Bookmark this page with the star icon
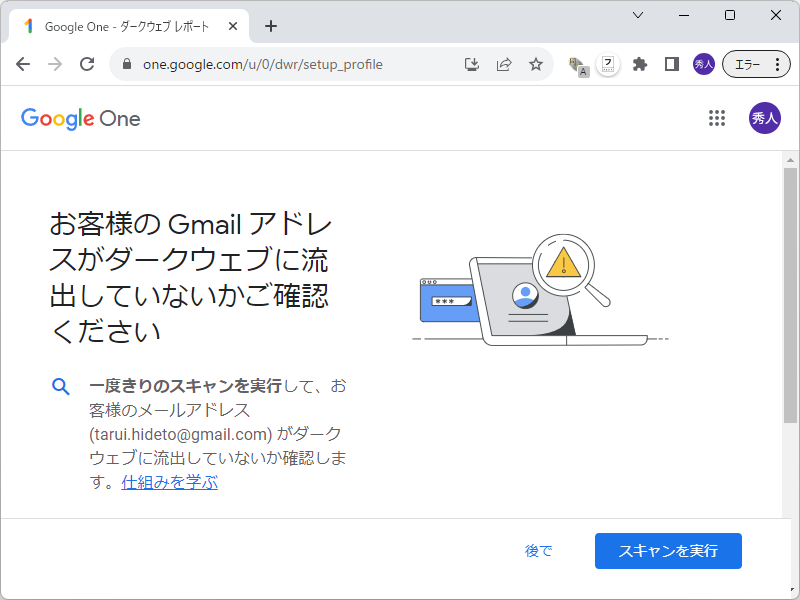 point(537,63)
